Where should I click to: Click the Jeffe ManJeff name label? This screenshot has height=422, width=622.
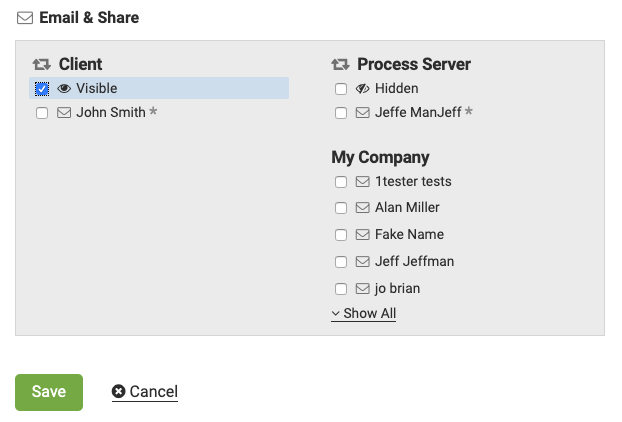417,113
